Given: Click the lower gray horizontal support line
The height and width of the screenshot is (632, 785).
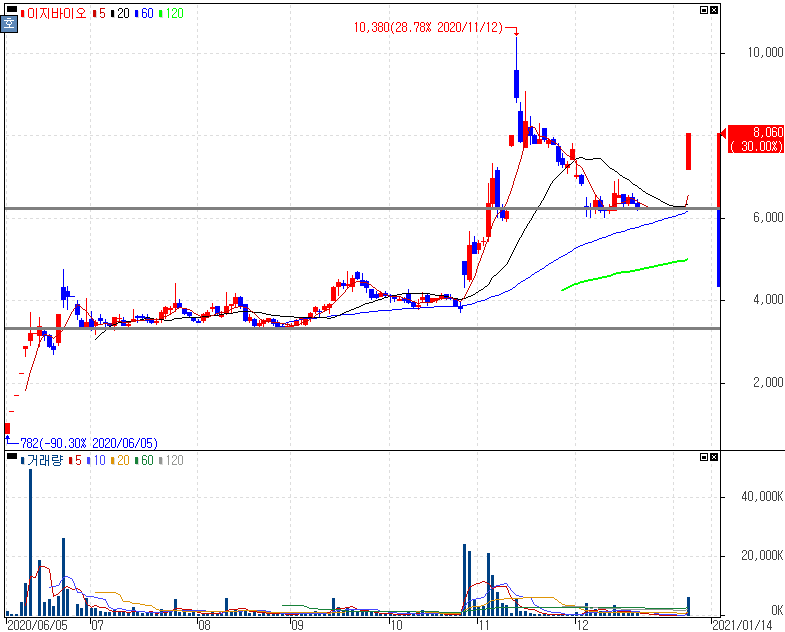Looking at the screenshot, I should (362, 328).
